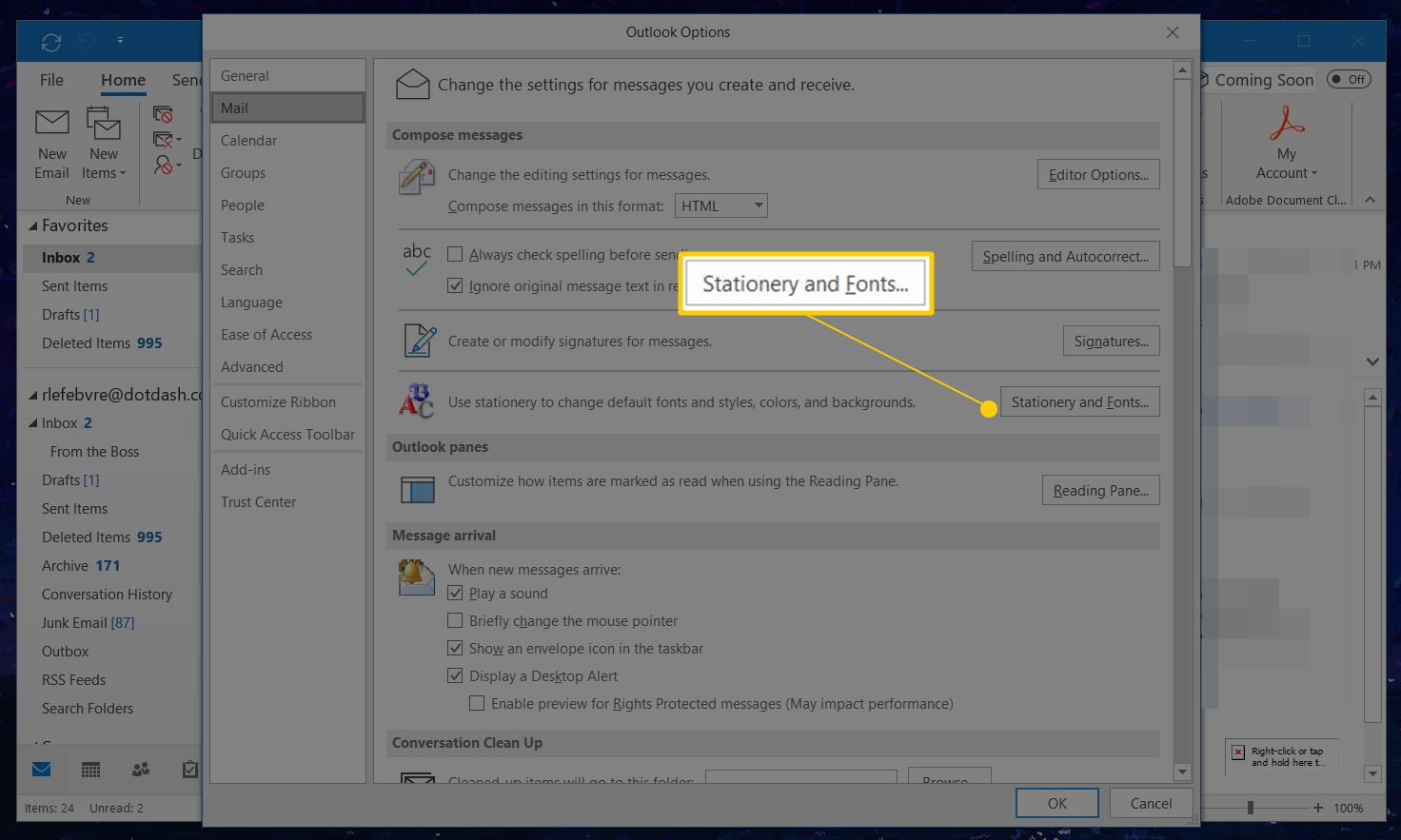Image resolution: width=1401 pixels, height=840 pixels.
Task: Select the Advanced options category
Action: click(251, 367)
